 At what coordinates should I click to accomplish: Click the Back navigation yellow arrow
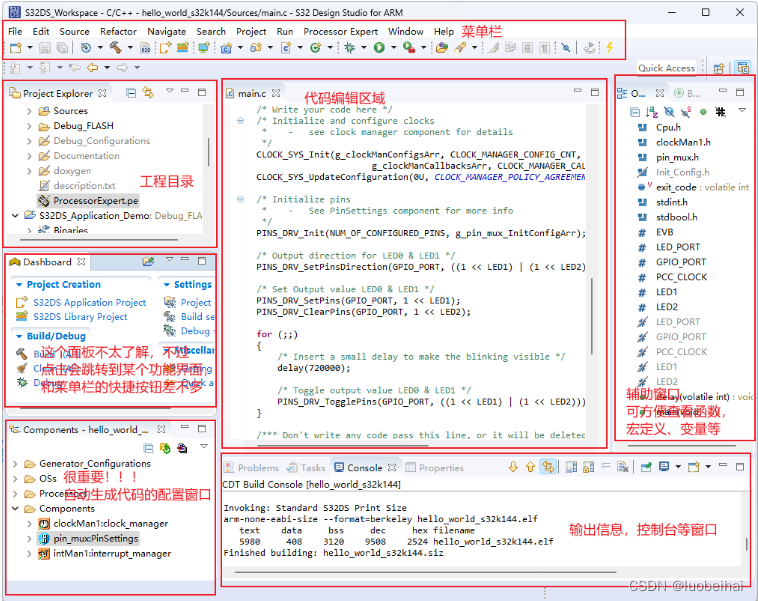coord(92,67)
